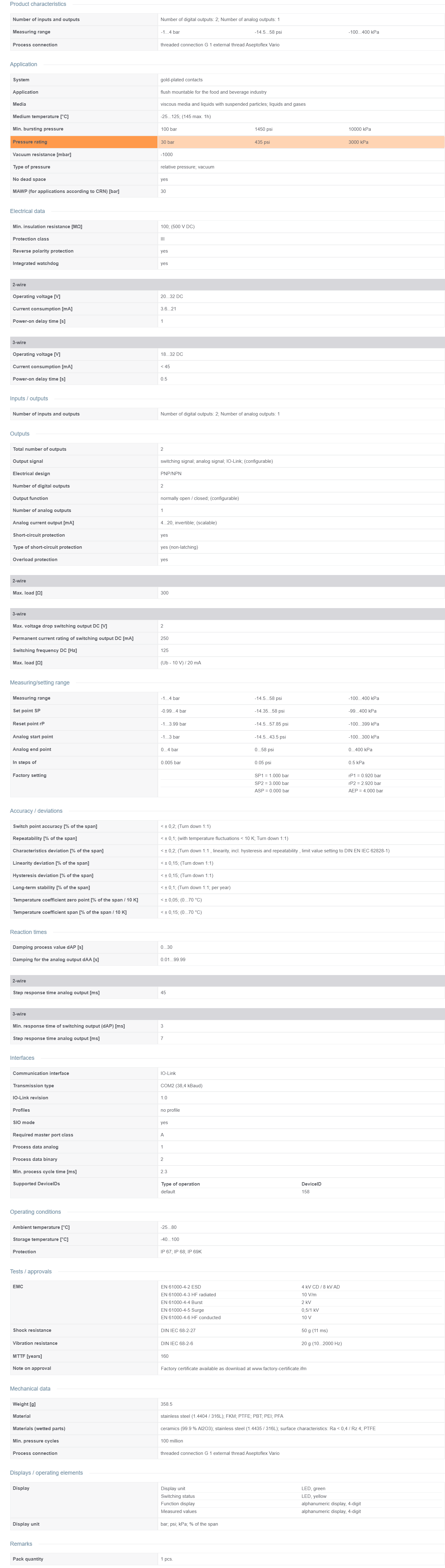This screenshot has height=1568, width=445.
Task: Click the 435 psi pressure rating value
Action: tap(262, 142)
